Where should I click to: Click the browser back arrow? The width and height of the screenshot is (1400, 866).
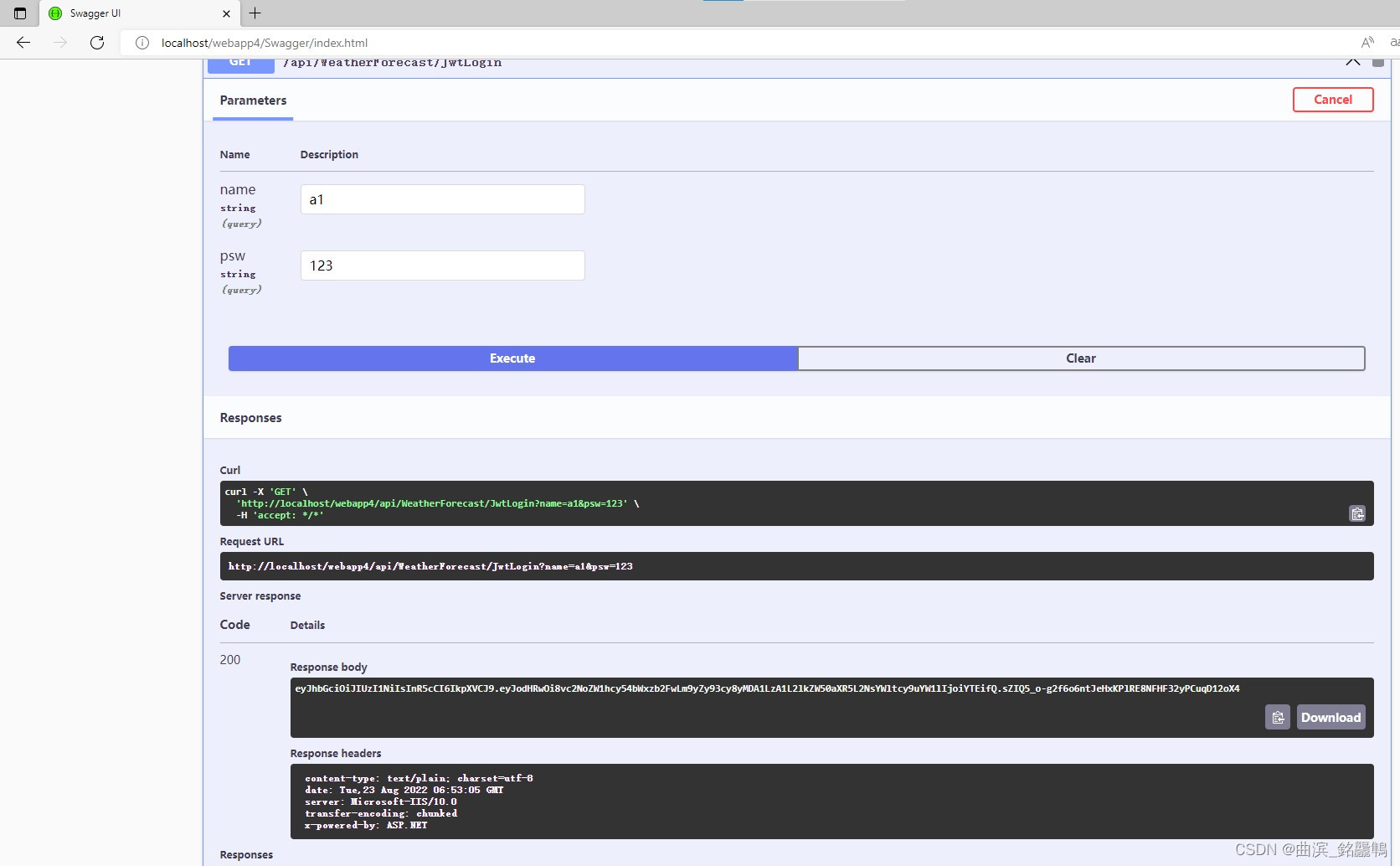click(23, 43)
